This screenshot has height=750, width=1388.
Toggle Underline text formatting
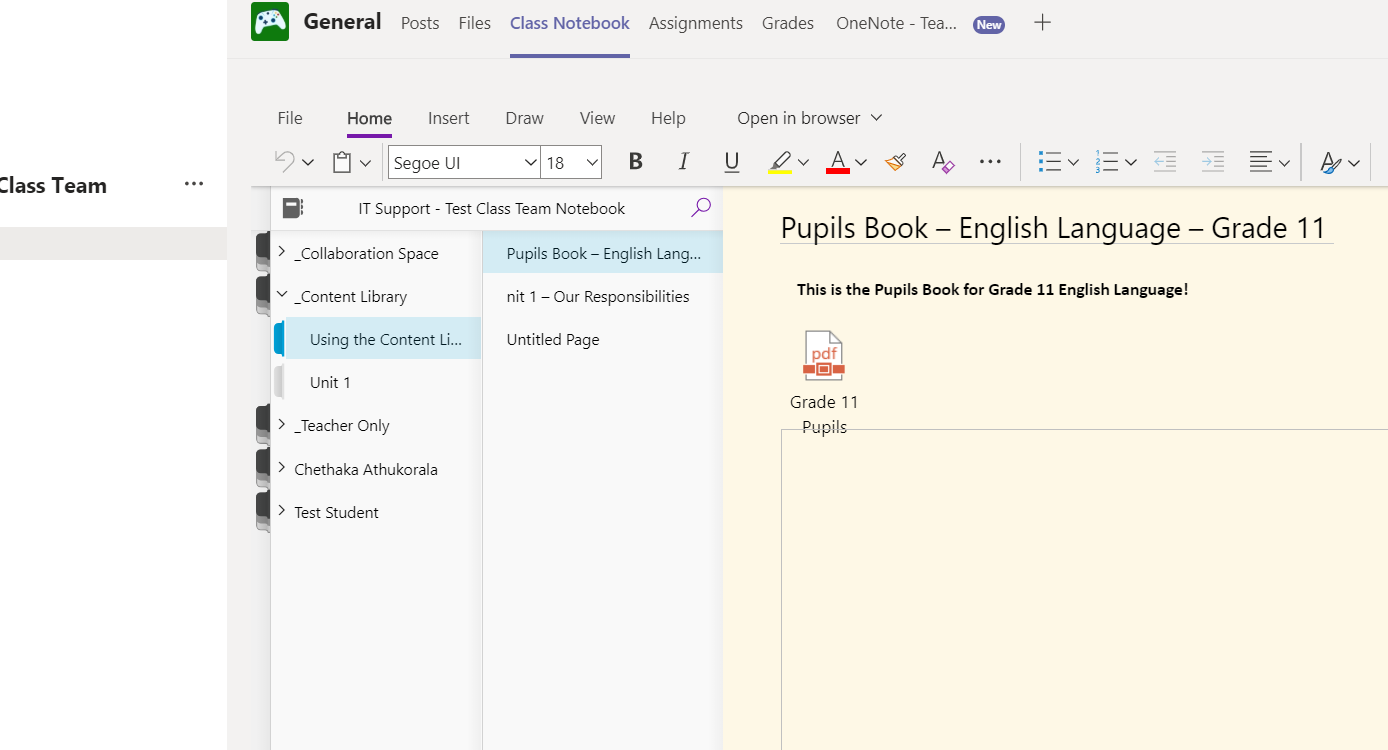[x=731, y=162]
